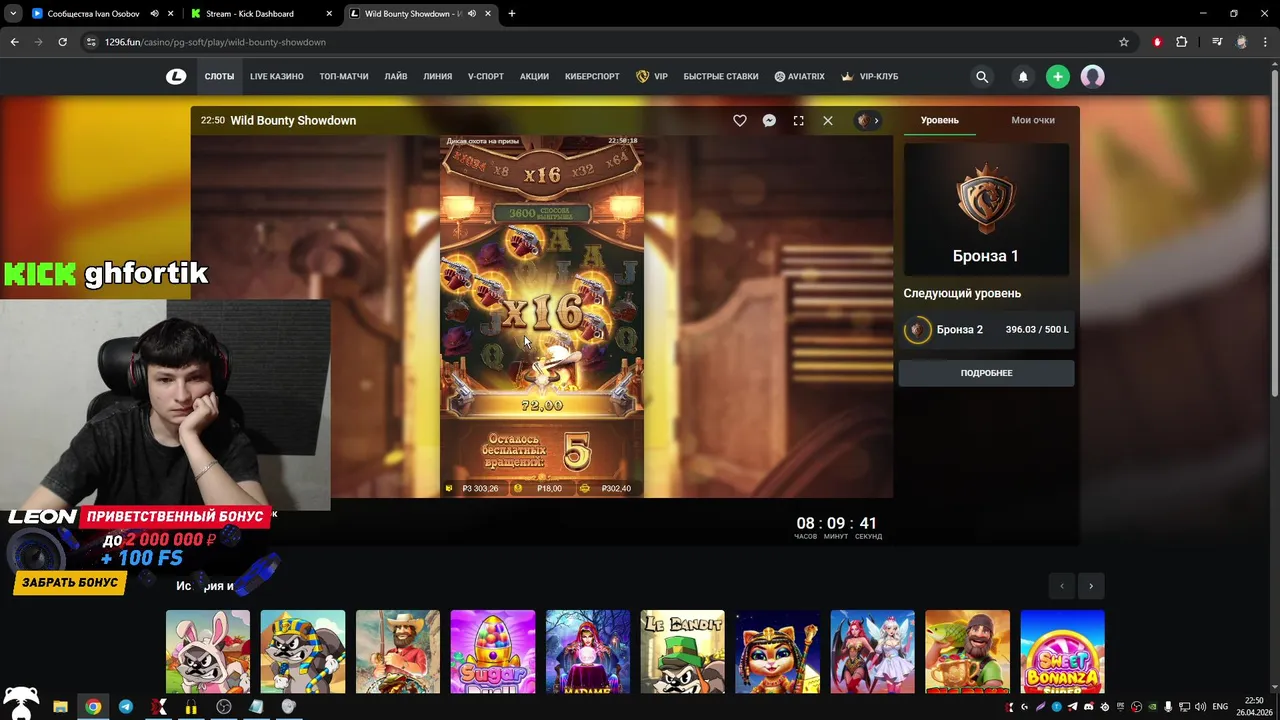The height and width of the screenshot is (720, 1280).
Task: Open a new browser tab
Action: (x=512, y=14)
